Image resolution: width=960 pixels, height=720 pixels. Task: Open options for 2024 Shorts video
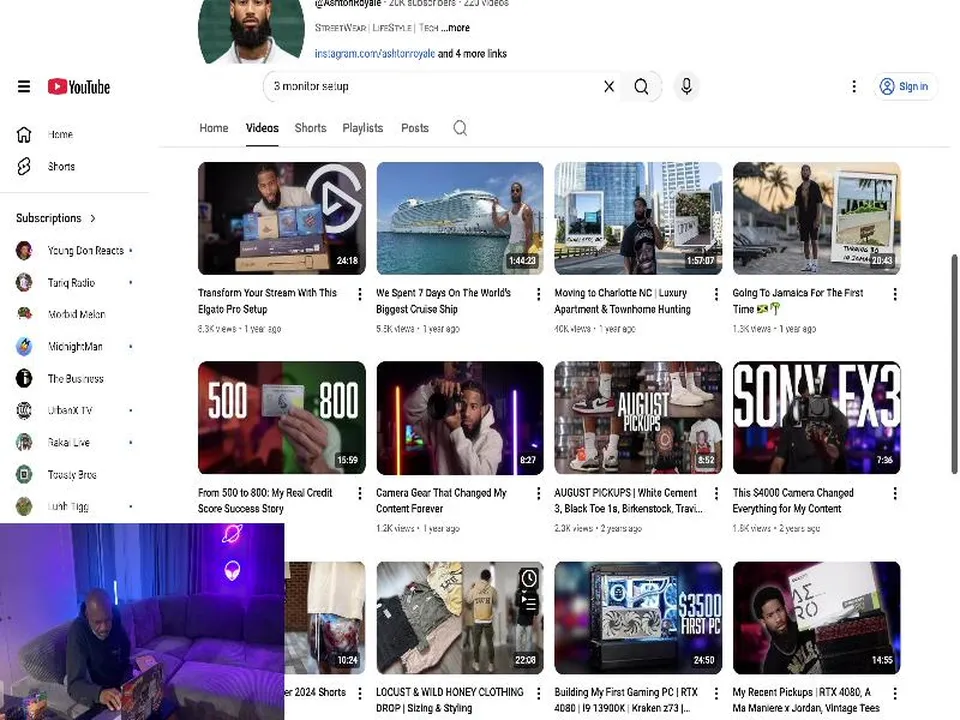point(360,693)
